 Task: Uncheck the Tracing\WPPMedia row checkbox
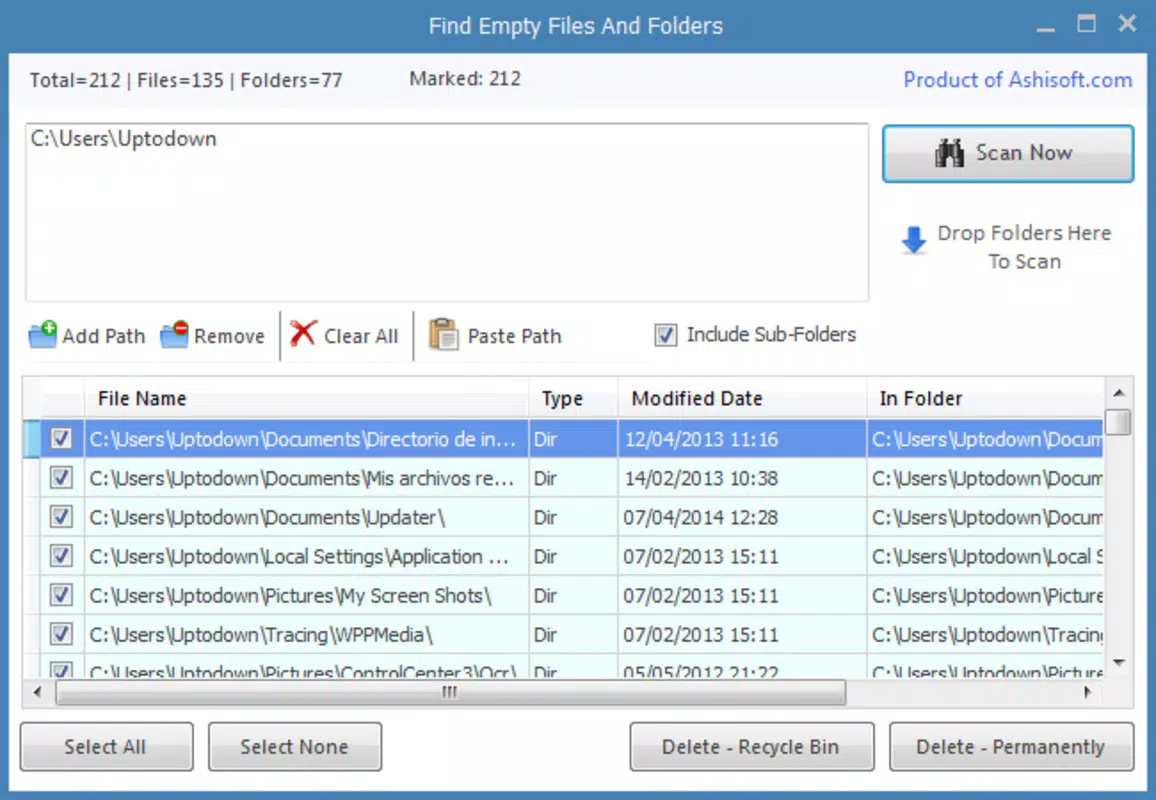pos(61,634)
